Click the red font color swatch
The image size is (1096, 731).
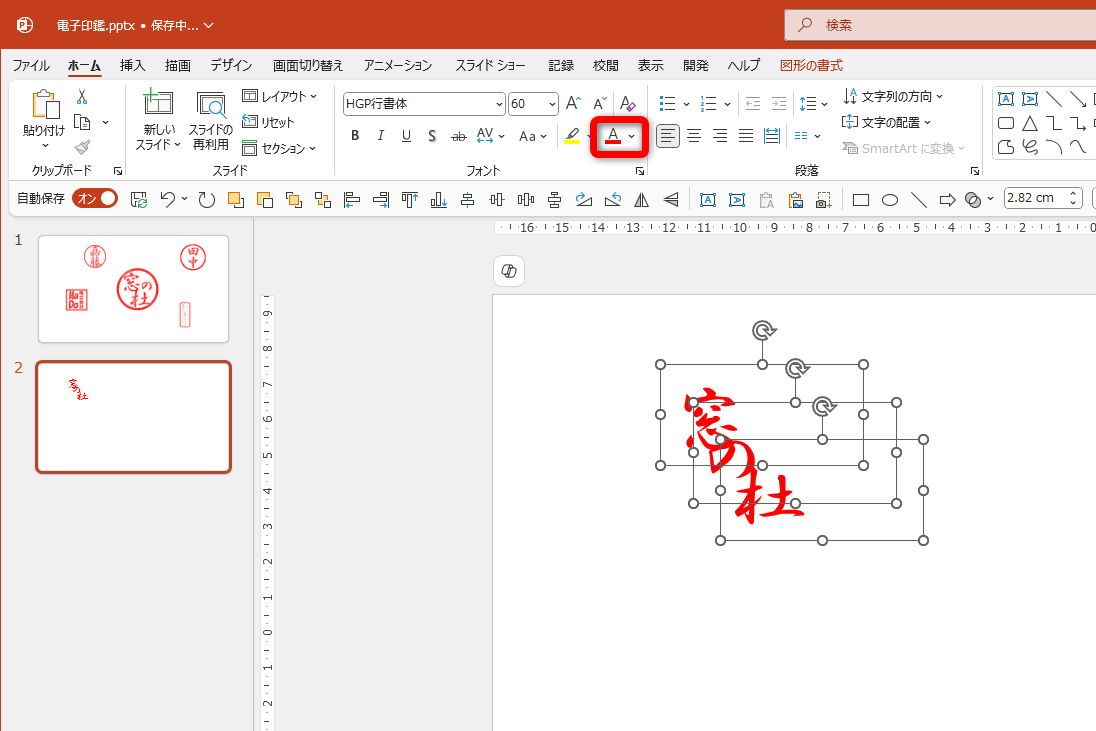point(613,136)
